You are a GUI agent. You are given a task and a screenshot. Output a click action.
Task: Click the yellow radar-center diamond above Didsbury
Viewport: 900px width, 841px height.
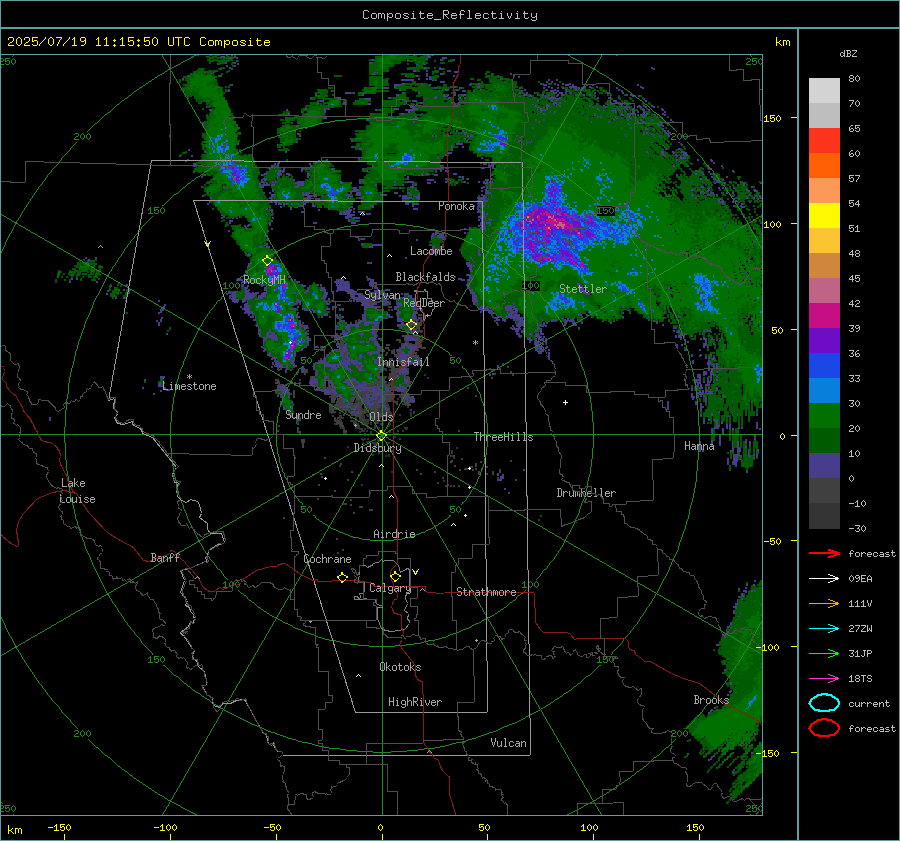tap(381, 436)
